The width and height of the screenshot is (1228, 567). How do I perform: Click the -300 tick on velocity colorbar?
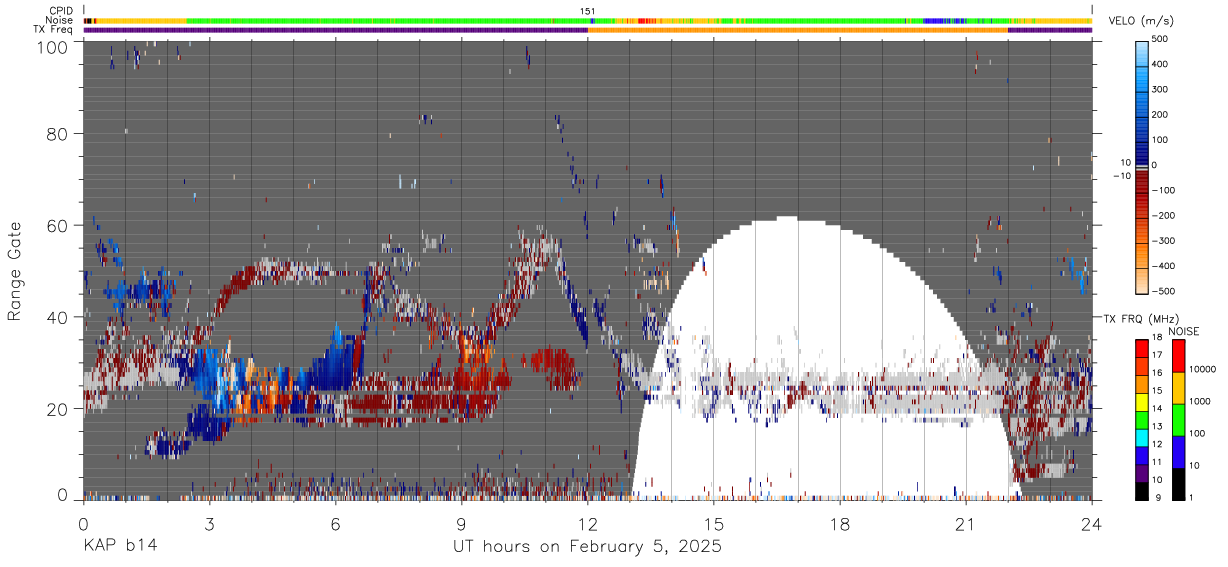[x=1166, y=241]
